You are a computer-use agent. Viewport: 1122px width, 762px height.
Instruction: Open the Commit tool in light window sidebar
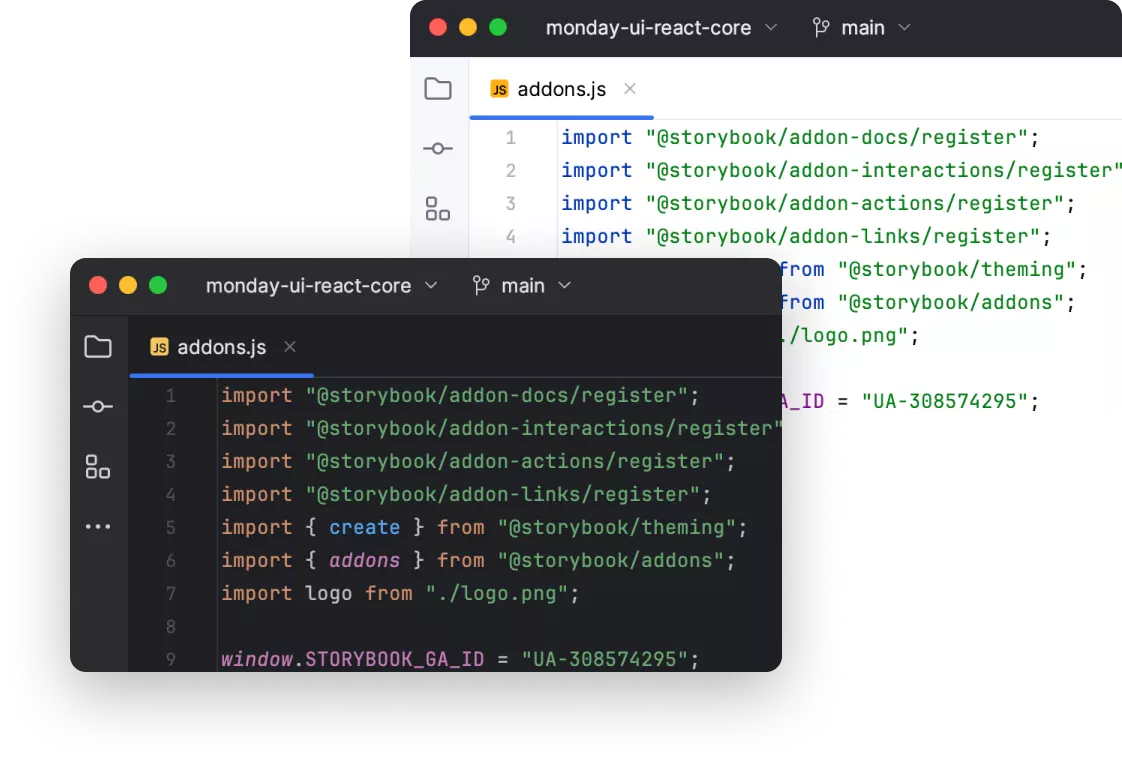[x=438, y=149]
